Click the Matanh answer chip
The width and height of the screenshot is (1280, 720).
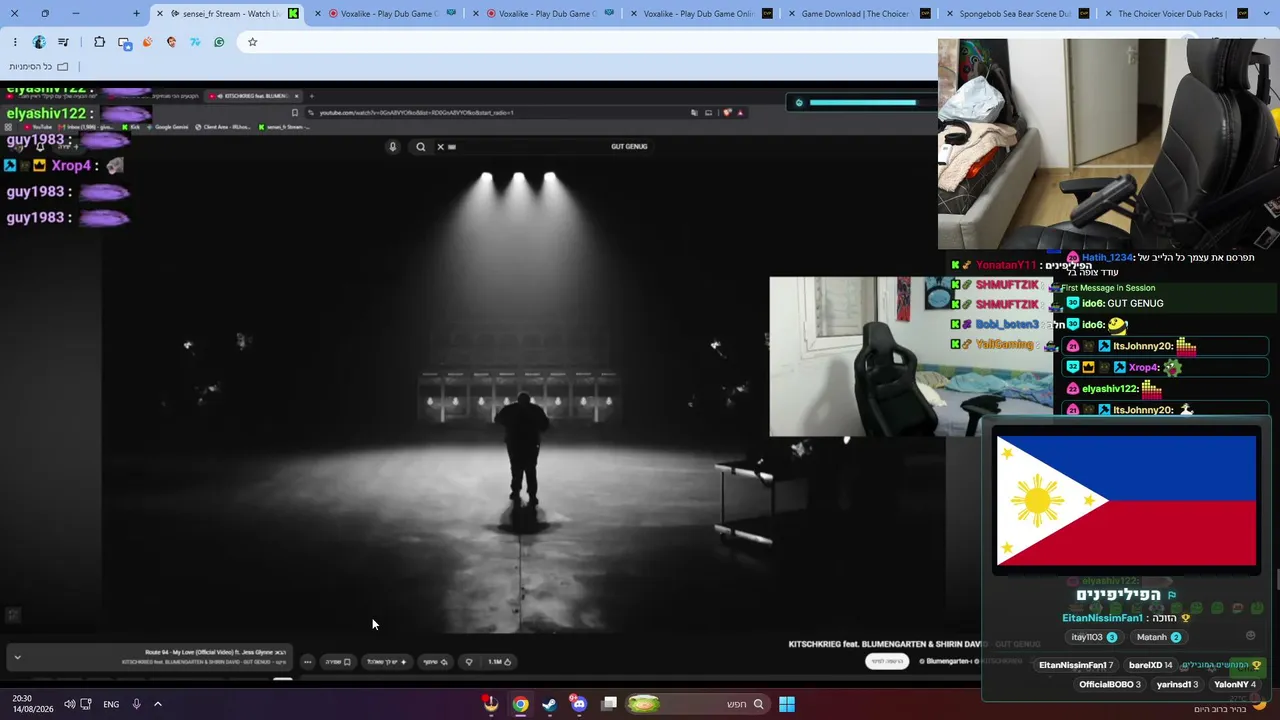click(1159, 637)
